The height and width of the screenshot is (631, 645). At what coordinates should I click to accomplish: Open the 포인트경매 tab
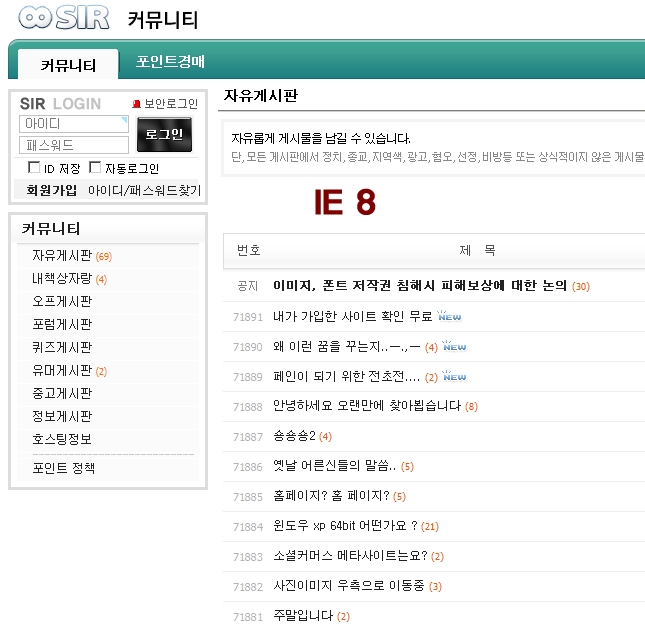click(170, 62)
